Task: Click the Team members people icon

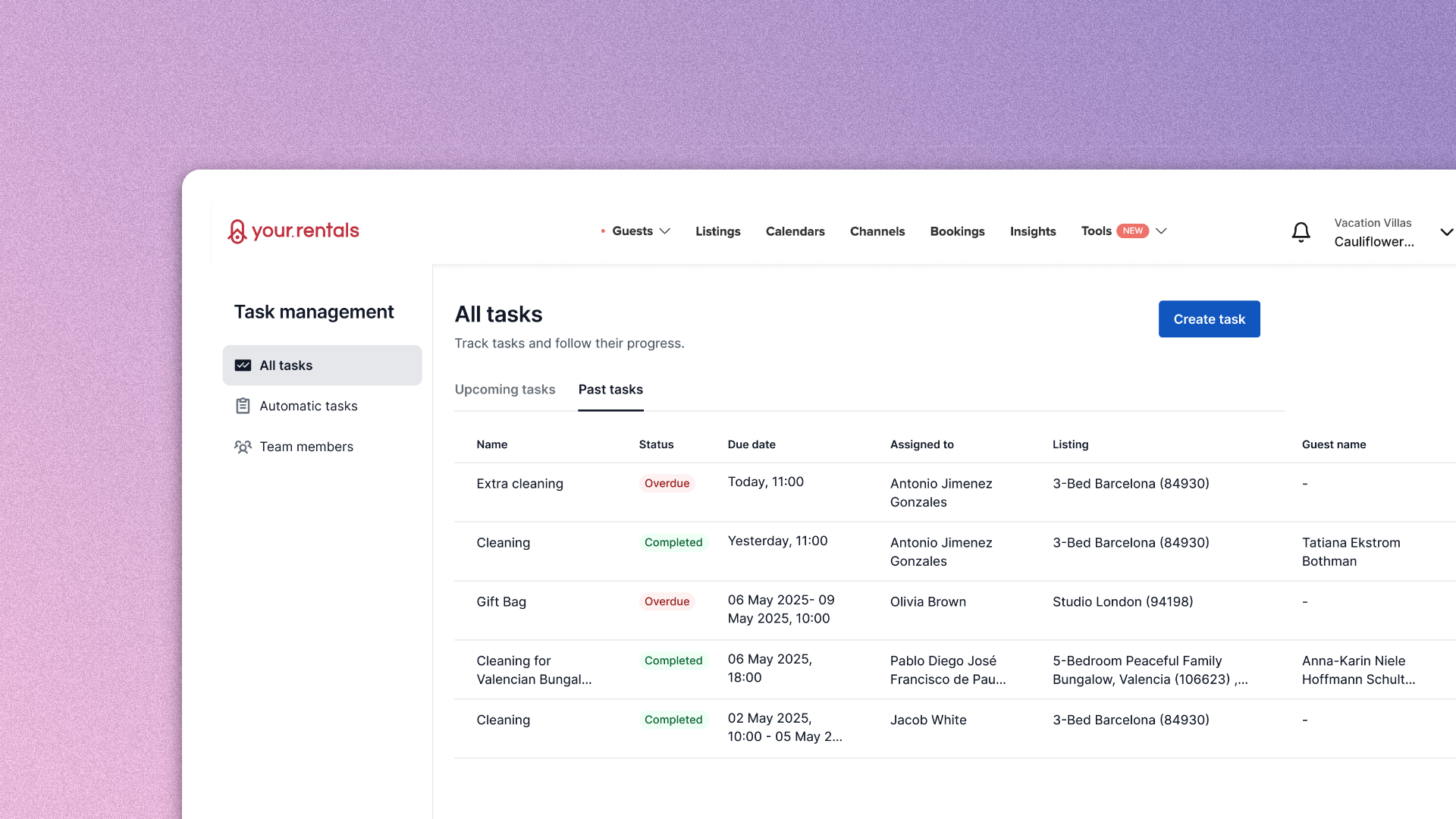Action: (243, 447)
